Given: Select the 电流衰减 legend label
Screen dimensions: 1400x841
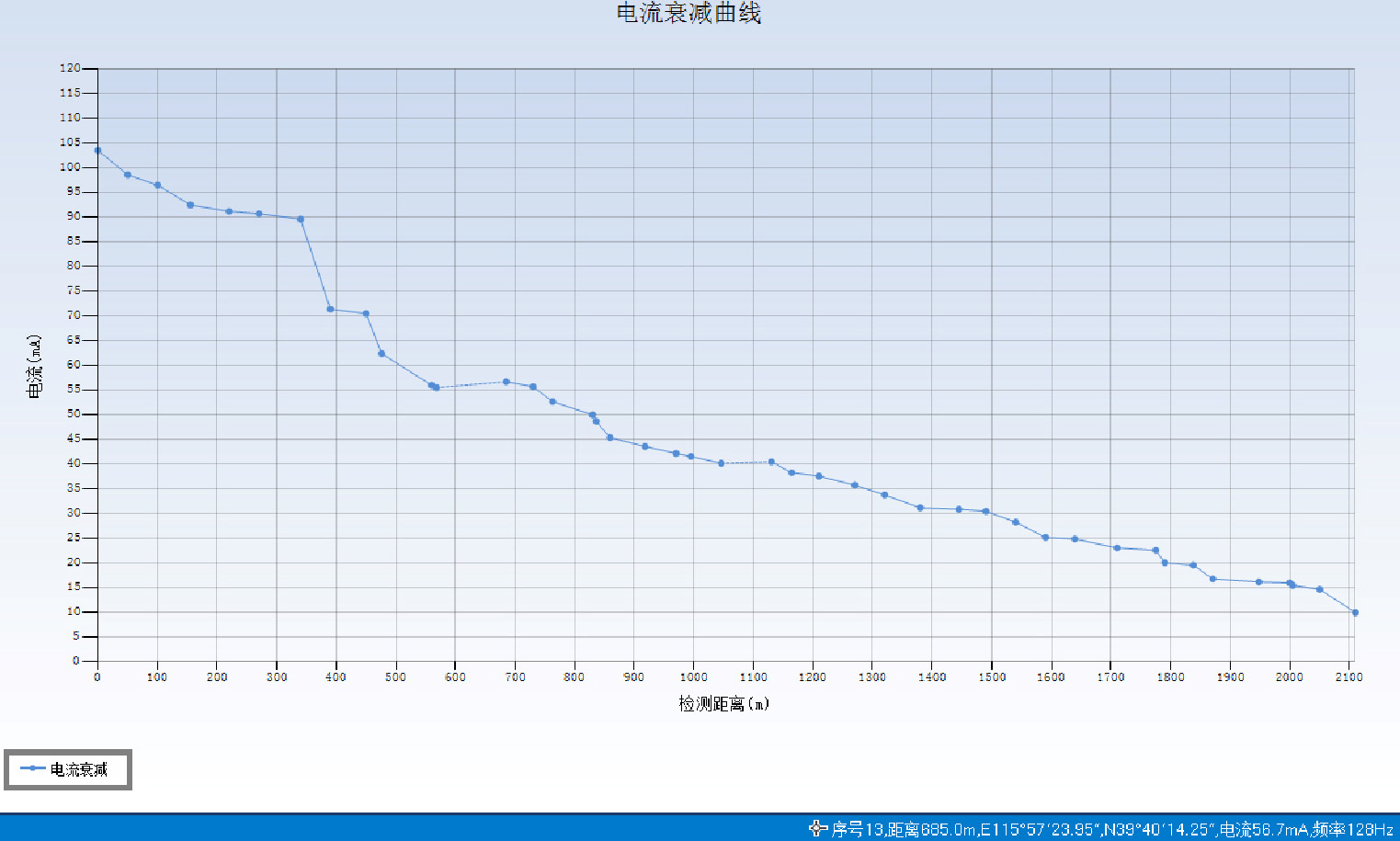Looking at the screenshot, I should click(79, 769).
